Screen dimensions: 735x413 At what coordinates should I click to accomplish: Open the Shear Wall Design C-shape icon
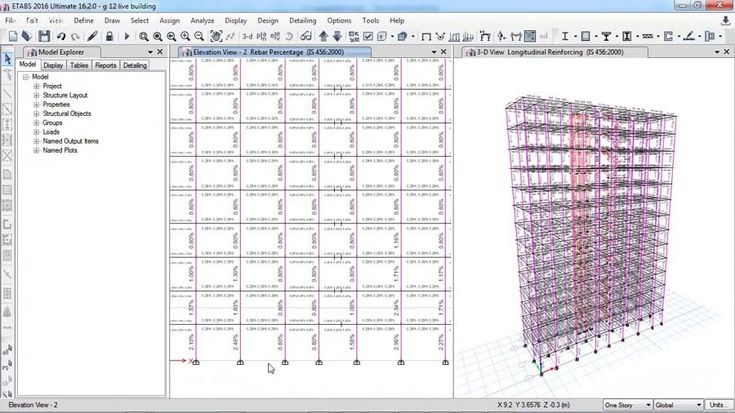668,36
